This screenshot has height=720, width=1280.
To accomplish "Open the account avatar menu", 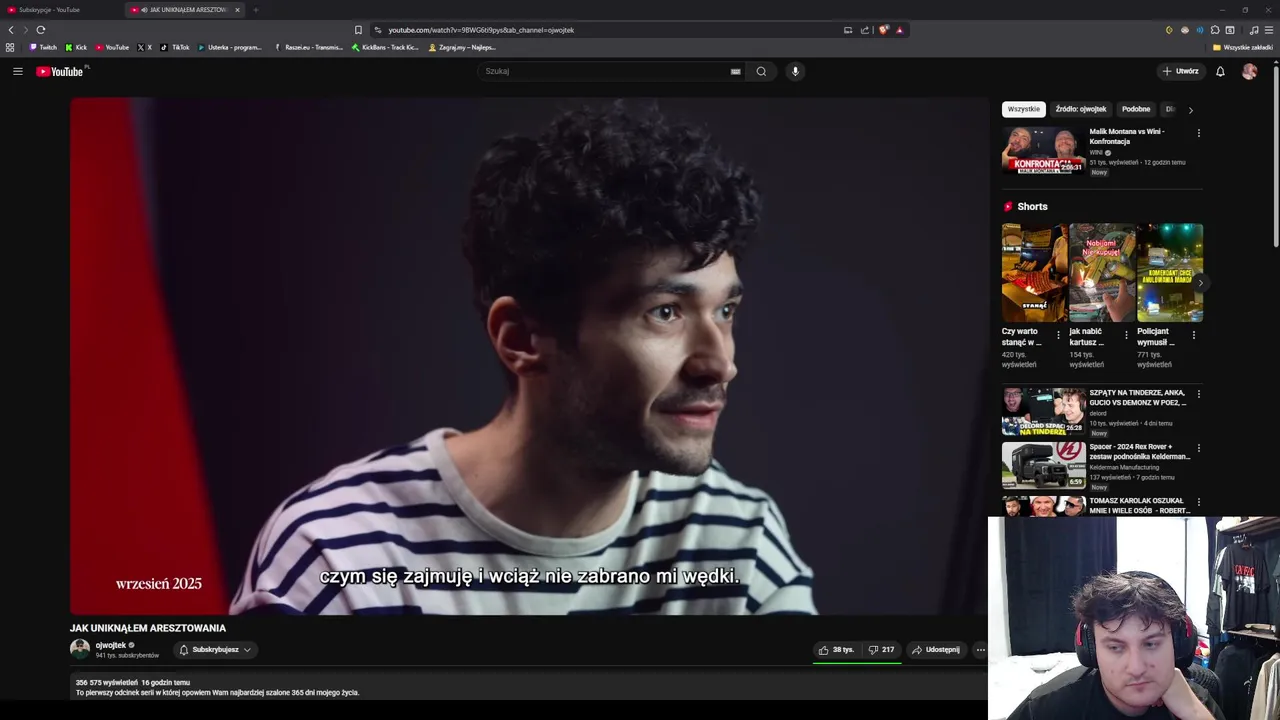I will 1249,71.
